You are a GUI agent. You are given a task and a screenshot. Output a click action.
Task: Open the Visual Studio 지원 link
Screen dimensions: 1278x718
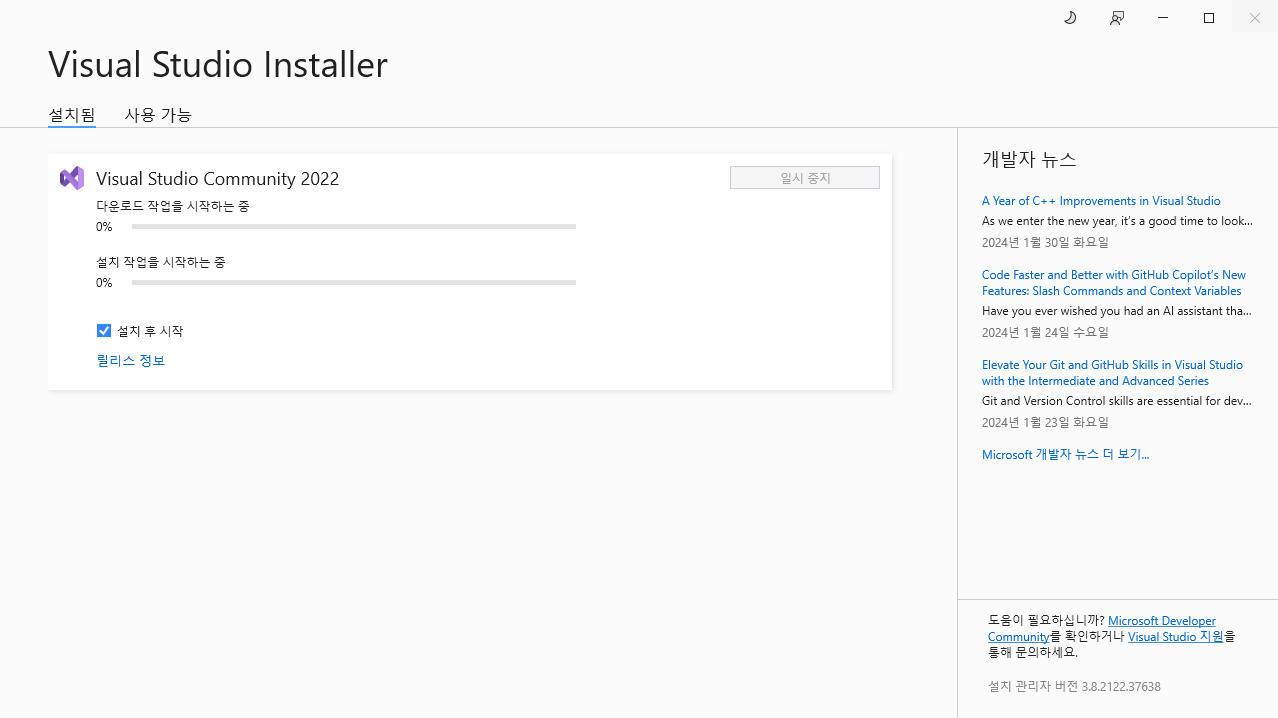(1175, 636)
